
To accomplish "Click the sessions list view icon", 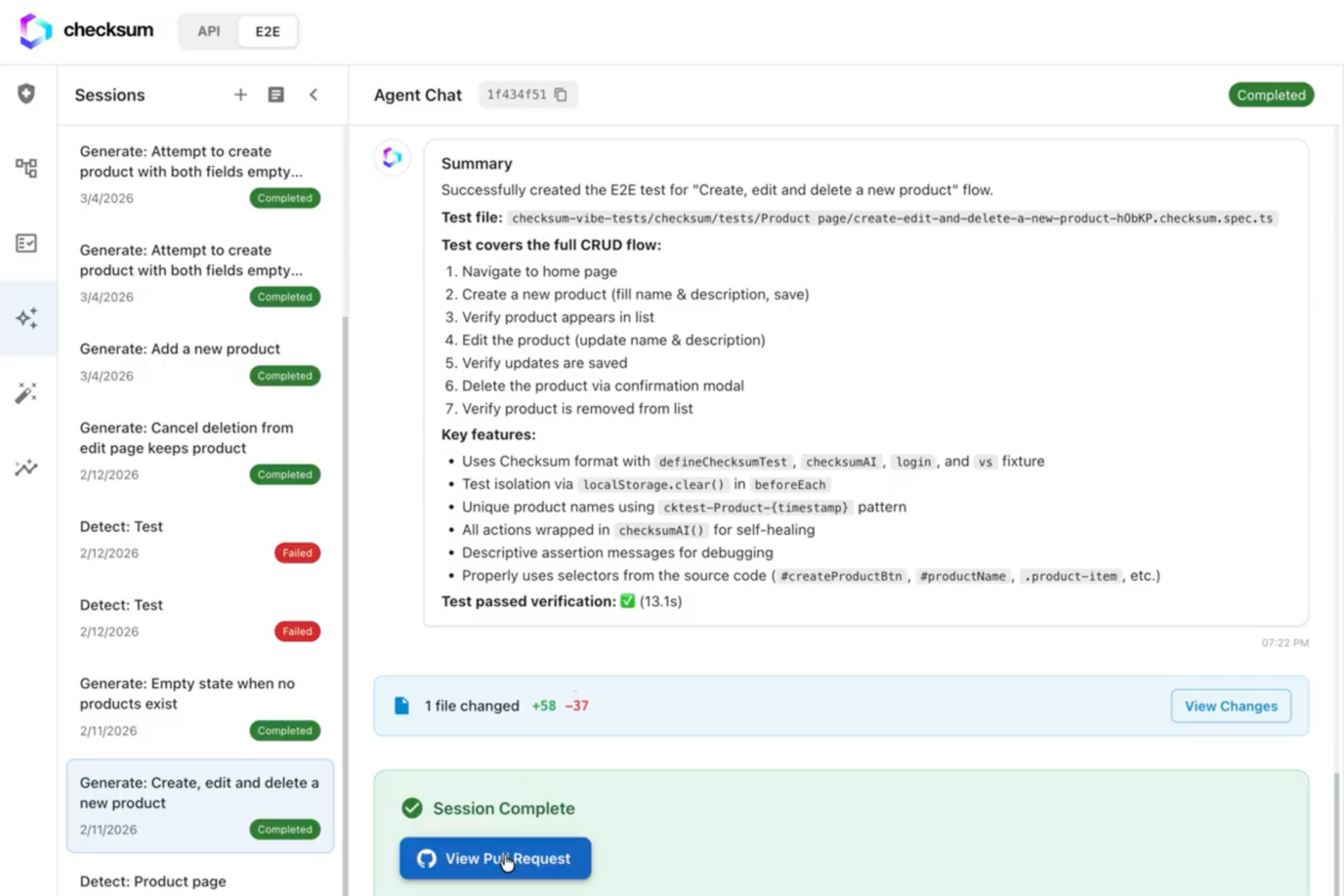I will [x=276, y=94].
